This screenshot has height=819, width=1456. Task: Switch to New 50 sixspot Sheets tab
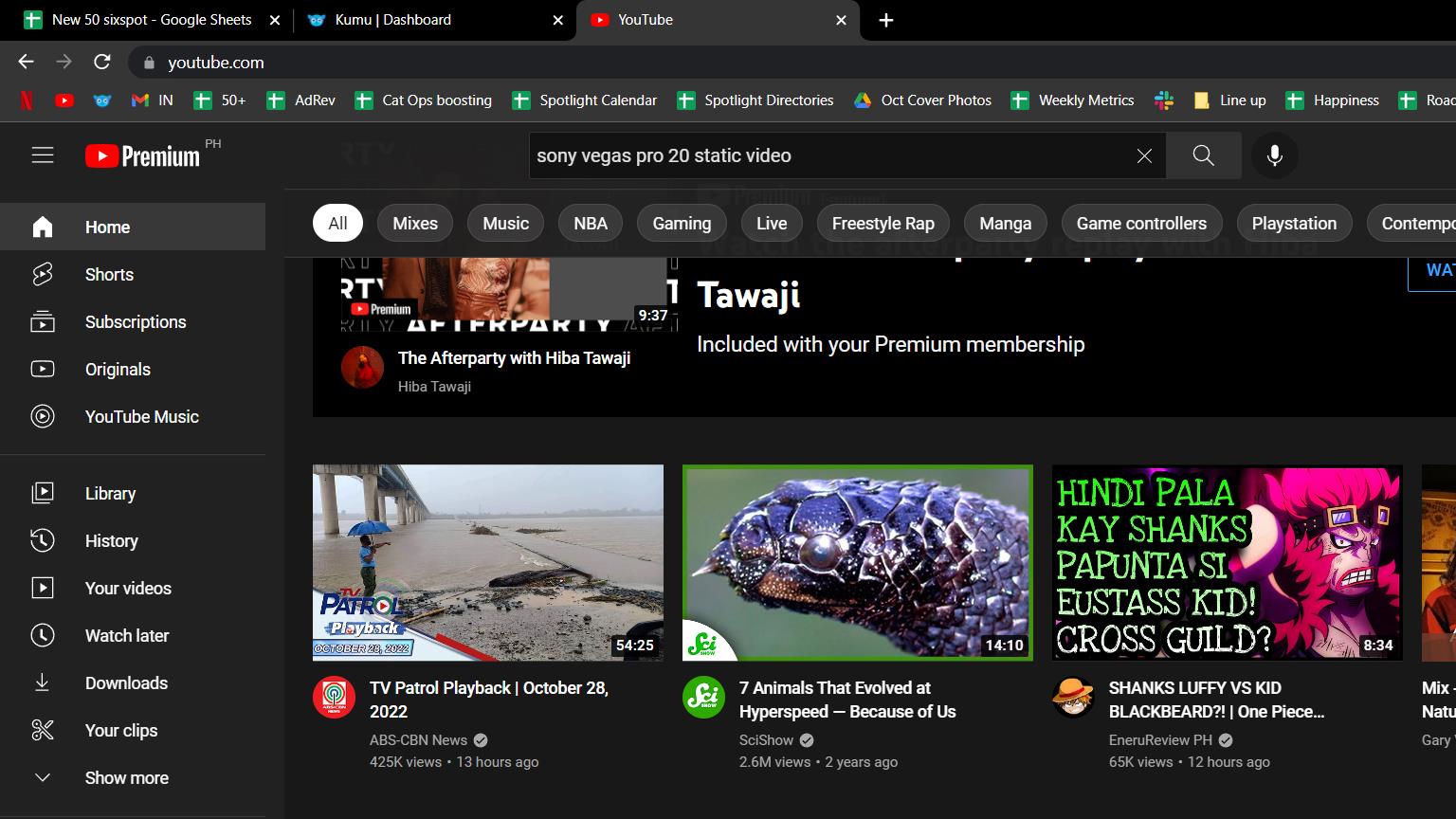point(152,20)
